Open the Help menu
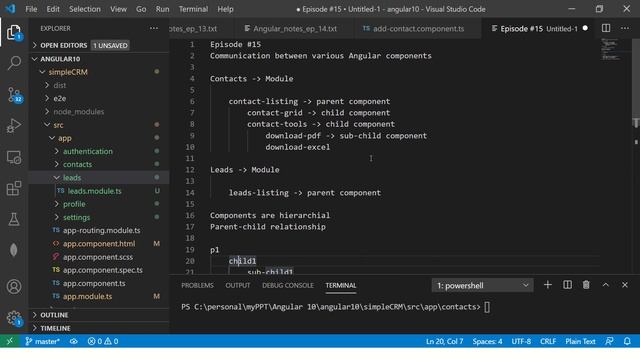Screen dimensions: 640x360 (x=225, y=9)
